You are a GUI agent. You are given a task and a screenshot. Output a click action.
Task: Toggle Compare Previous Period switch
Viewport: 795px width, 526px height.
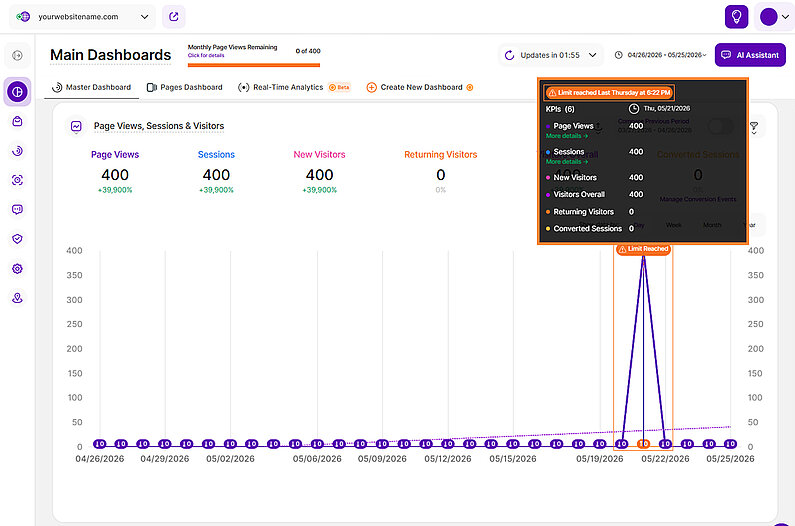pyautogui.click(x=720, y=126)
